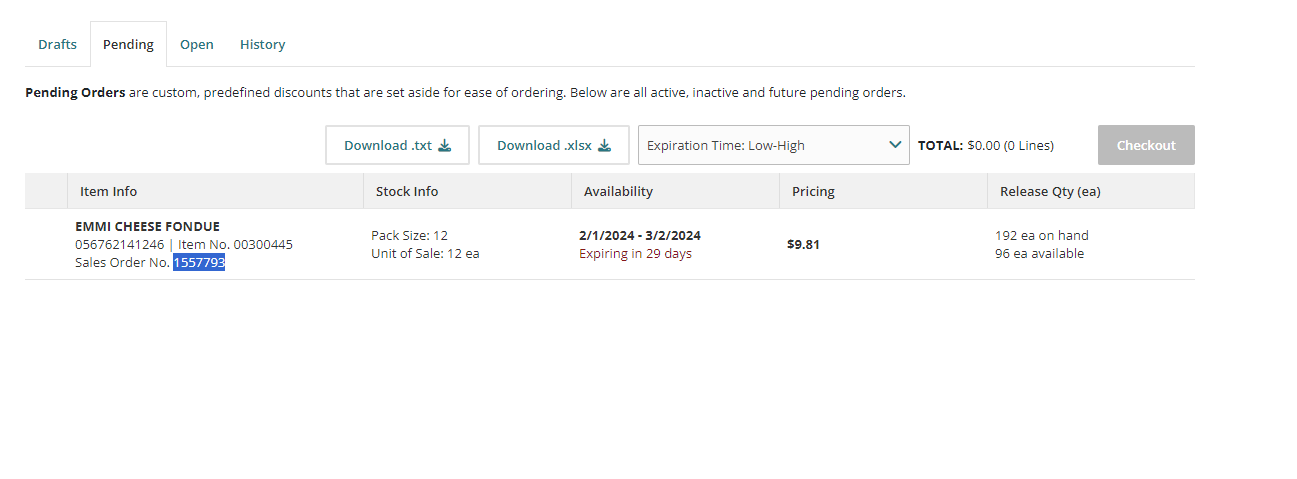Click the 2/1/2024 - 3/2/2024 date range

[640, 236]
